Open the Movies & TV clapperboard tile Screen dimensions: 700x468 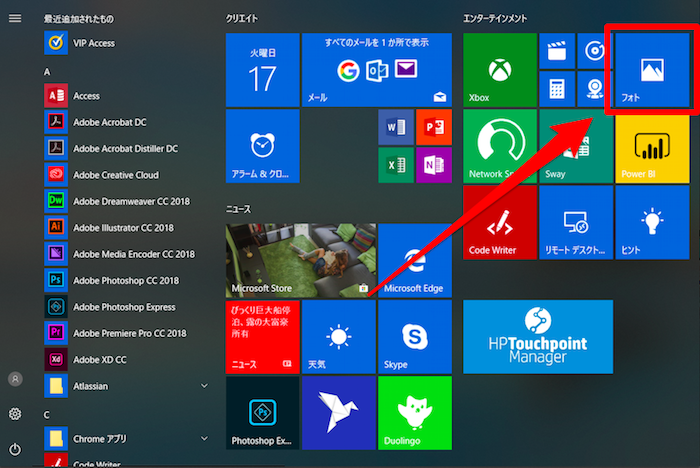[557, 51]
